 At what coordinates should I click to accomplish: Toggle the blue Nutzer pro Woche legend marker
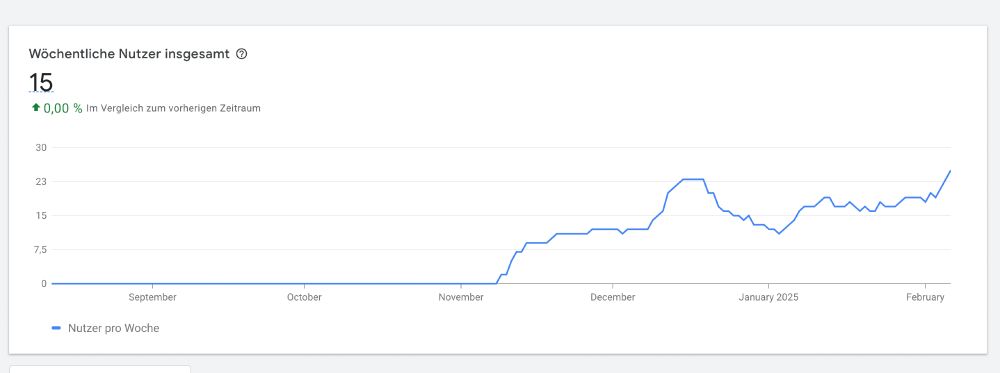click(56, 328)
